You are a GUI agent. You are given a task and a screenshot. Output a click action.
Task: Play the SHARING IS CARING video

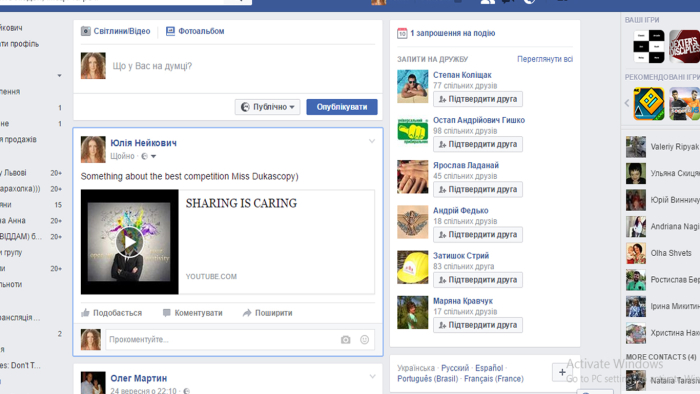click(x=129, y=242)
